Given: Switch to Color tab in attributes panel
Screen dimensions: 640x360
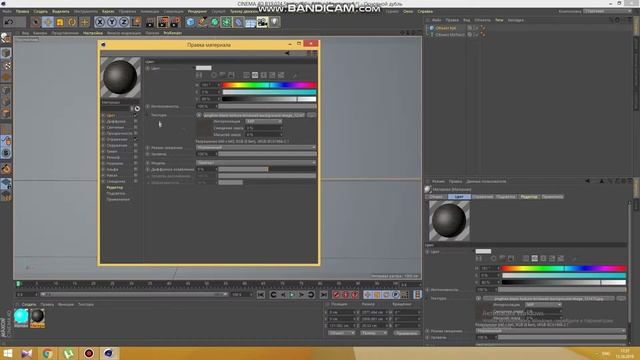Looking at the screenshot, I should tap(459, 197).
